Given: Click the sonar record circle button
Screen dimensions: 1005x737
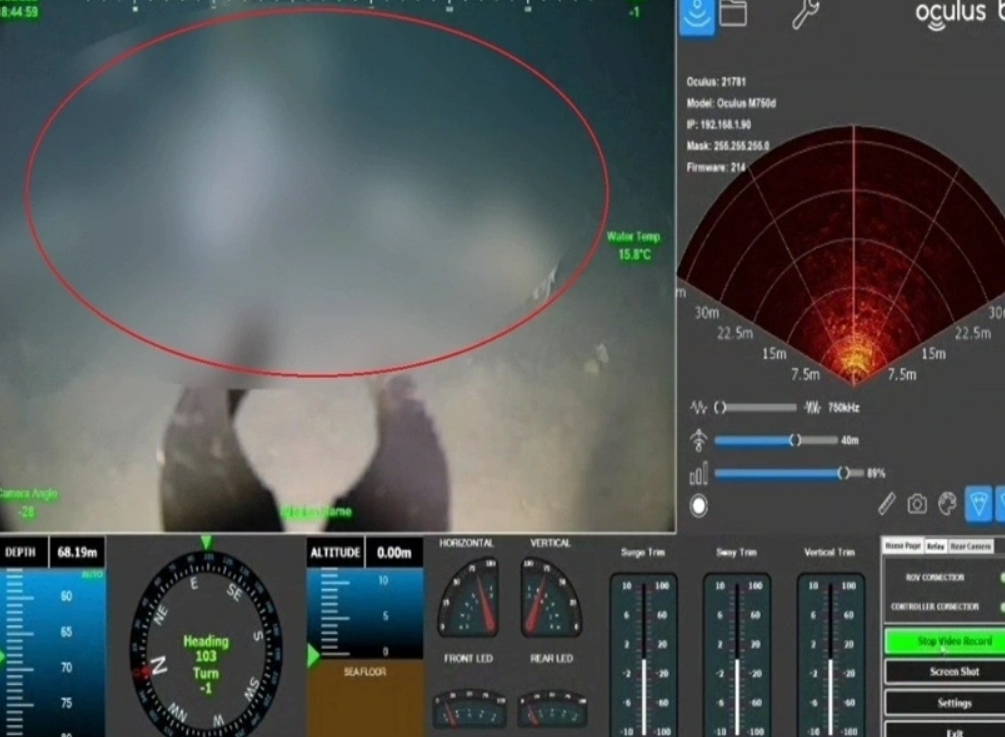Looking at the screenshot, I should tap(699, 506).
